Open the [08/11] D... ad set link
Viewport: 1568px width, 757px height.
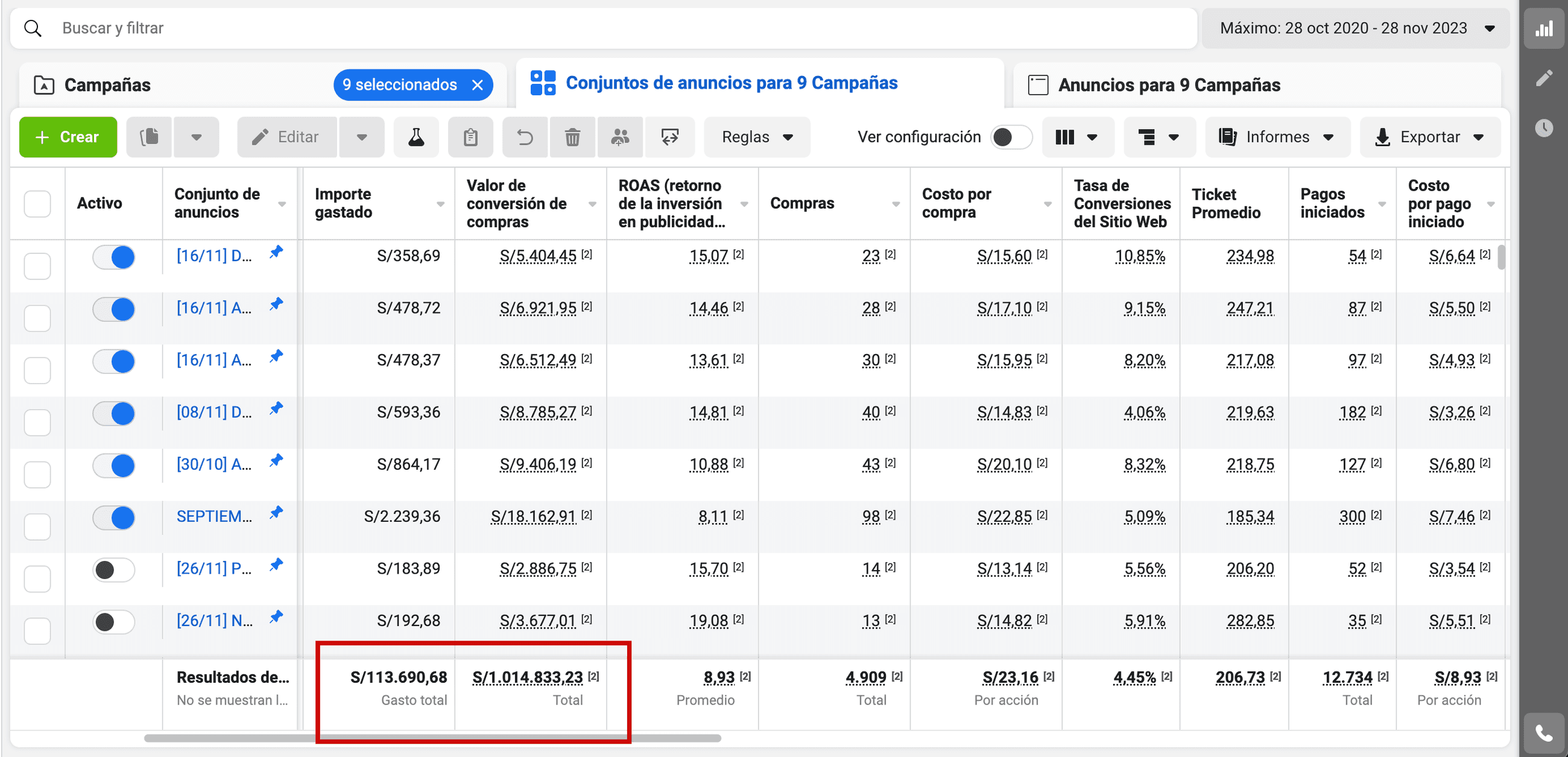[x=213, y=413]
